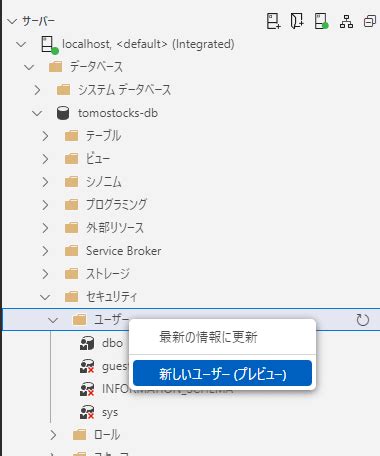Click the INFORMATION_SCHEMA disabled-user icon

coord(87,389)
